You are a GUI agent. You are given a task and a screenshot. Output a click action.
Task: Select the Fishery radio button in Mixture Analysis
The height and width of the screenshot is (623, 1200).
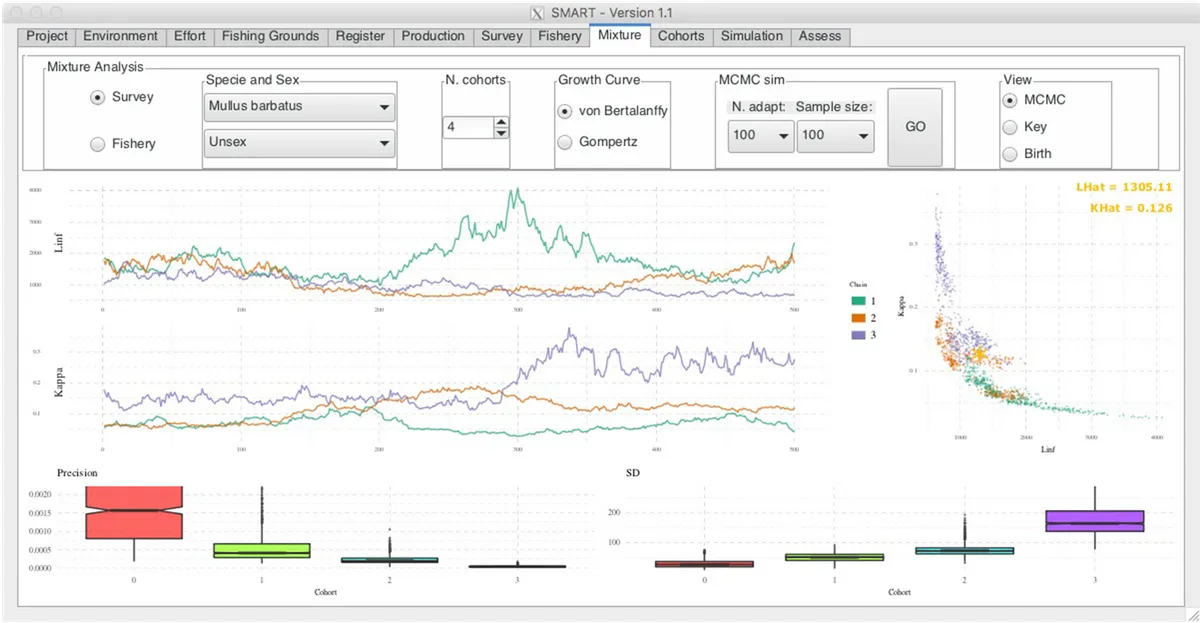pyautogui.click(x=97, y=144)
